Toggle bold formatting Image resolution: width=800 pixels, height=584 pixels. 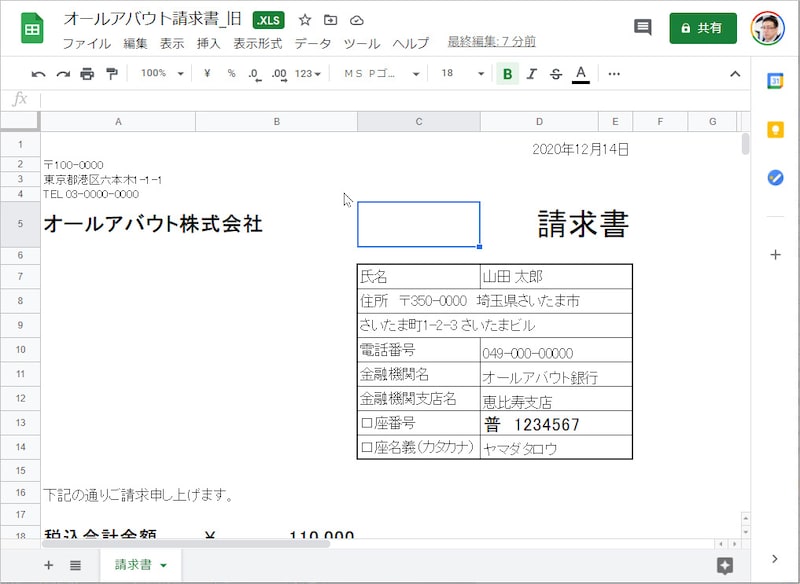click(x=508, y=74)
